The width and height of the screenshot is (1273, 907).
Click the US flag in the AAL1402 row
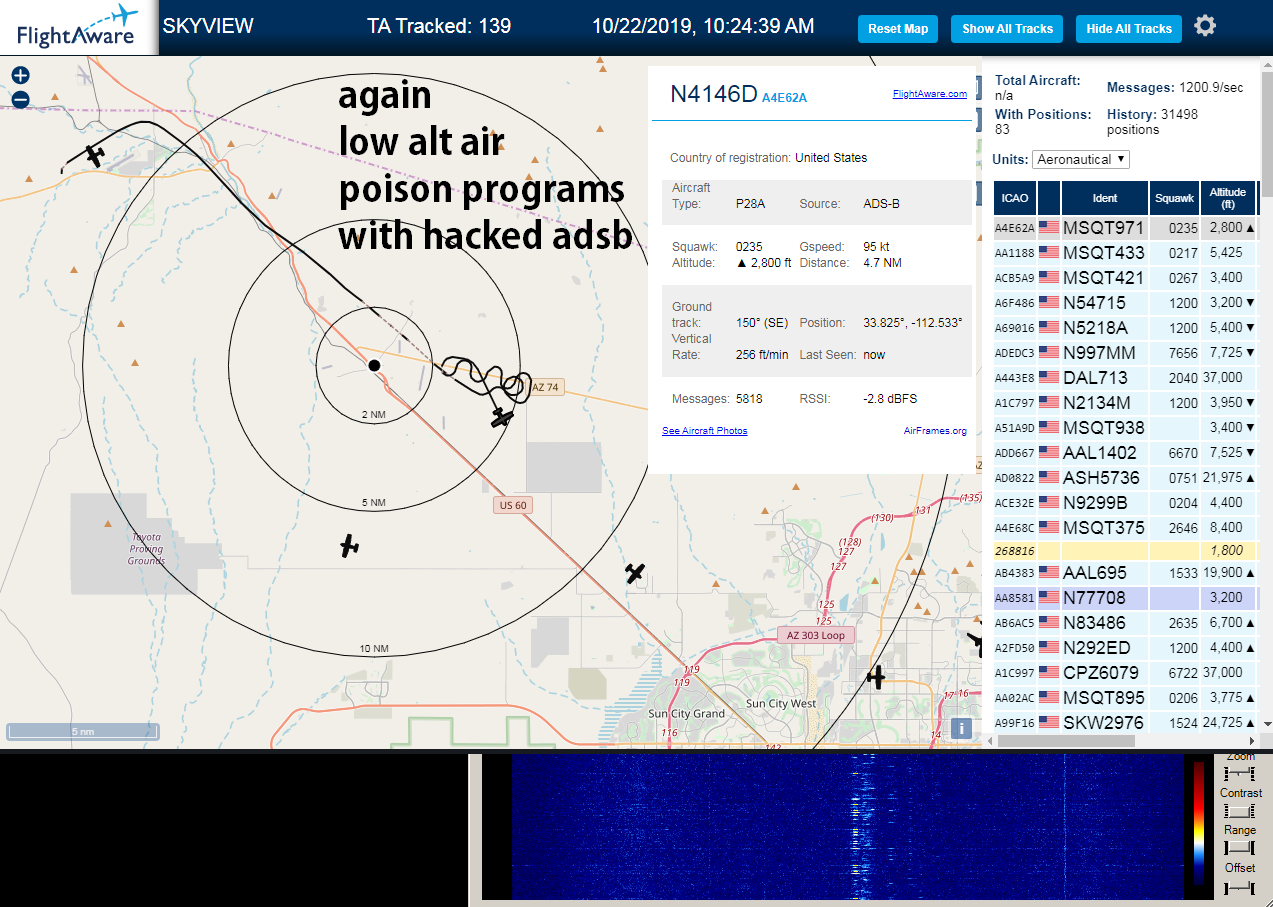pos(1049,453)
